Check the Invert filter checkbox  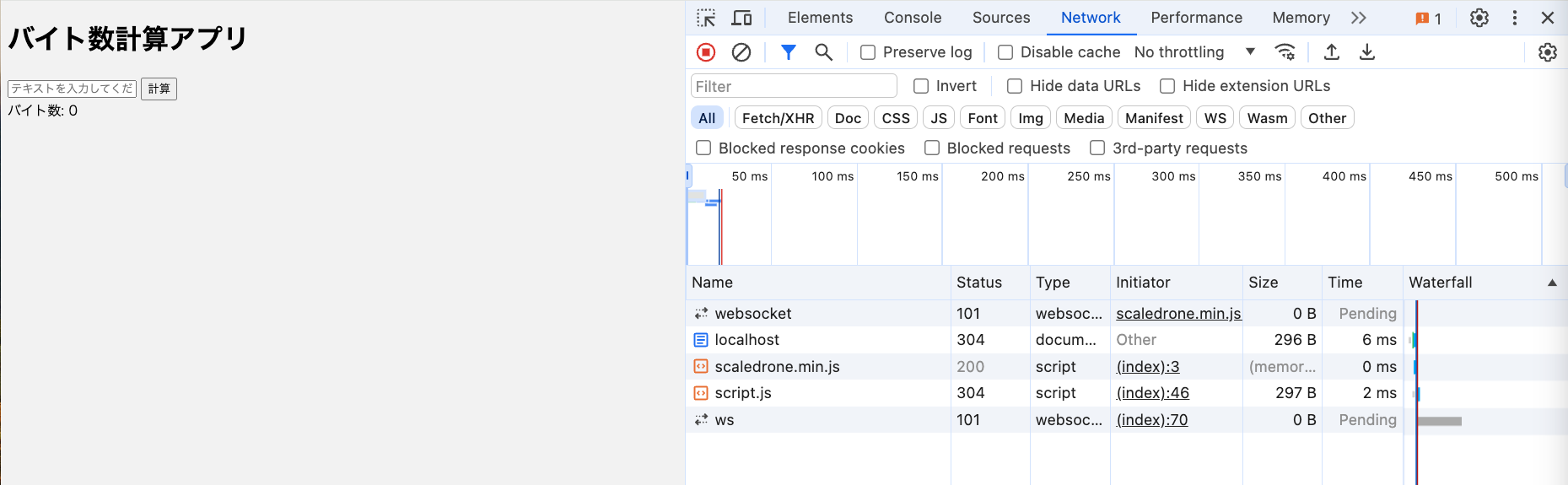[x=921, y=86]
